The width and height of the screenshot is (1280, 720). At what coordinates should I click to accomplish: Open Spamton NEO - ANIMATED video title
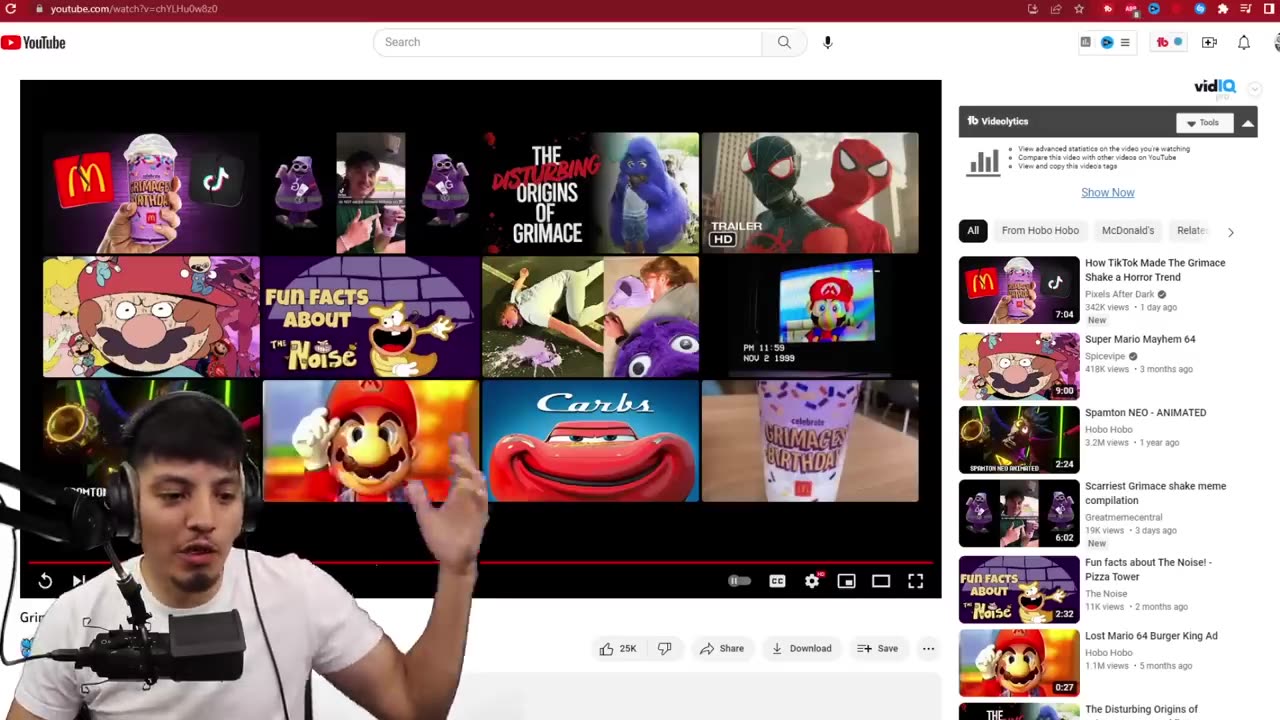pos(1146,412)
